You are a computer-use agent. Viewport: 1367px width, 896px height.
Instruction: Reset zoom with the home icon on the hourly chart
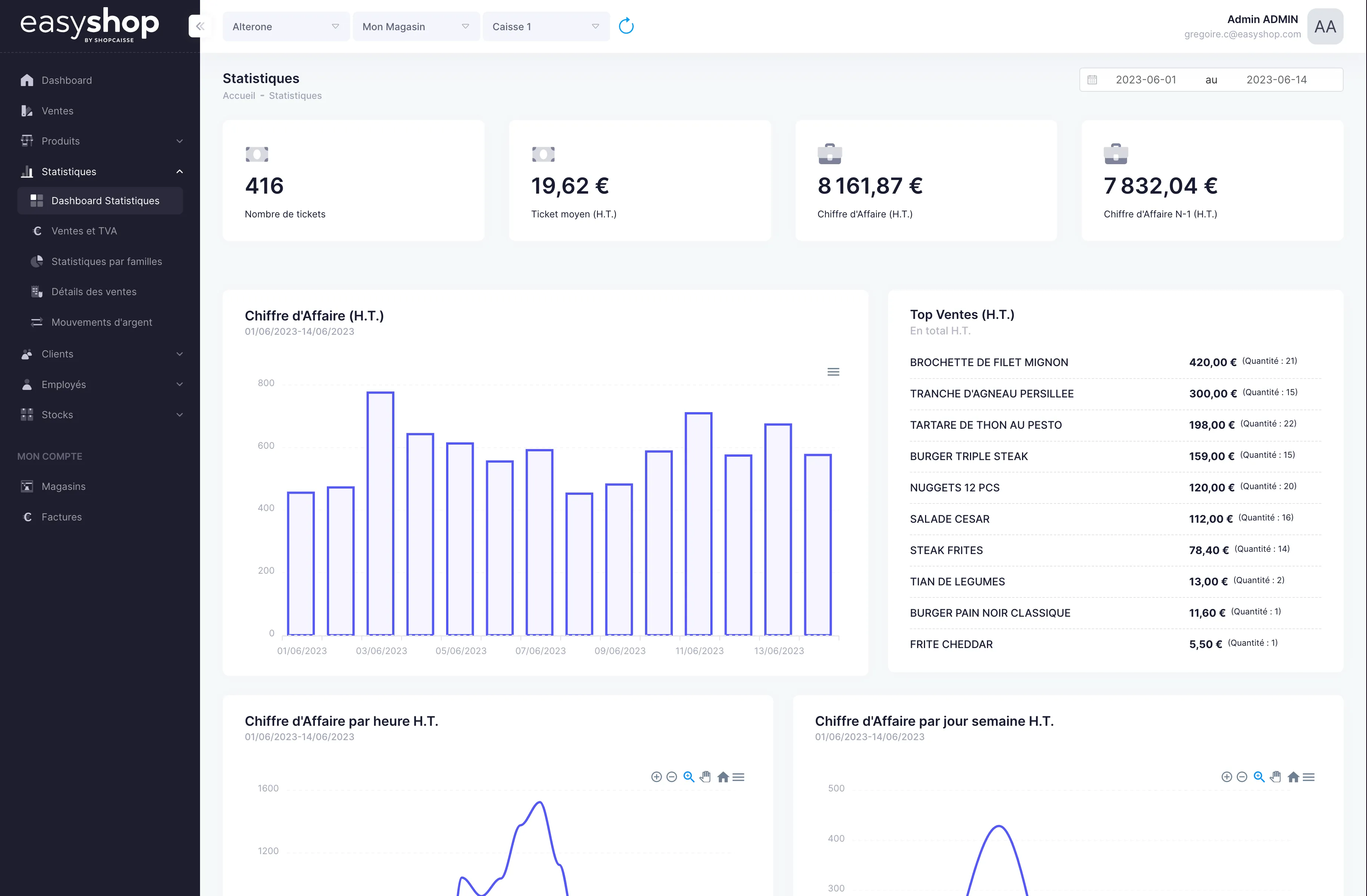723,777
